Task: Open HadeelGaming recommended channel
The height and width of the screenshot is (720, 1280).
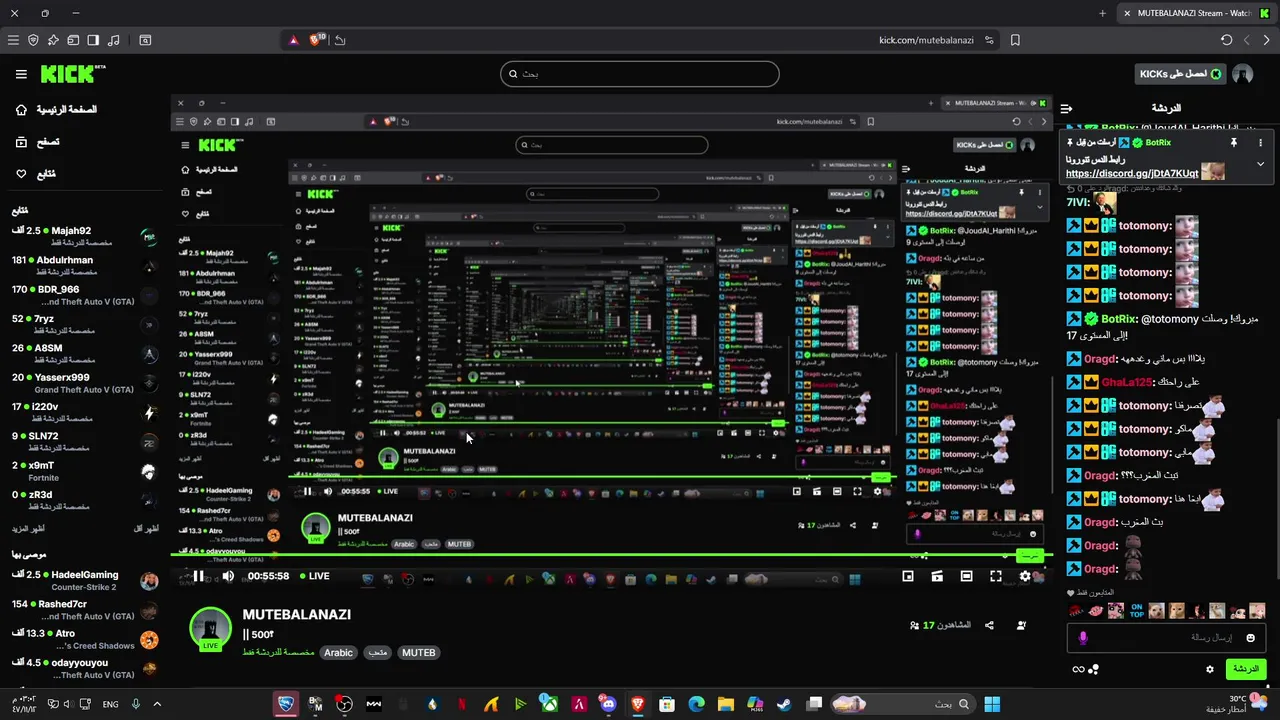Action: [85, 580]
